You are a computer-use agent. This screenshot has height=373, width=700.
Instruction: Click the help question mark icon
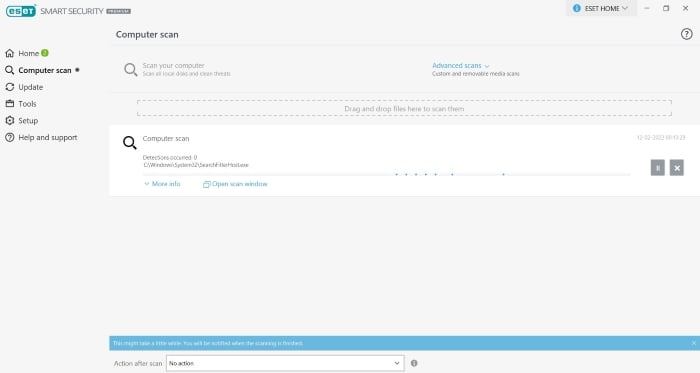tap(686, 34)
